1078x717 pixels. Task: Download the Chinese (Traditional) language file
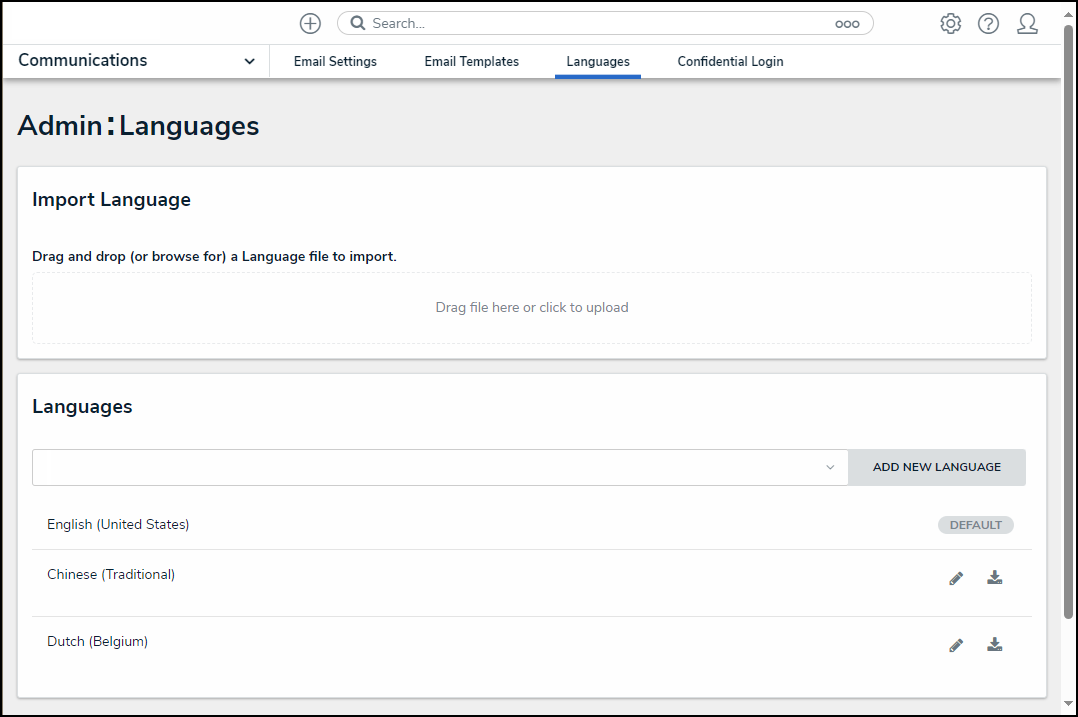tap(994, 578)
